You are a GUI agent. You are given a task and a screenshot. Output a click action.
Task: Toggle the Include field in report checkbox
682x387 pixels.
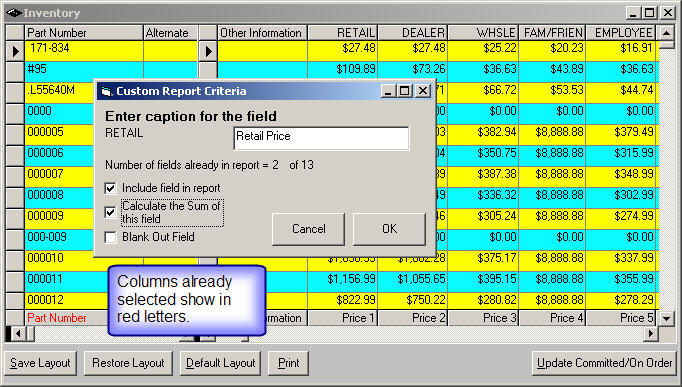[x=110, y=188]
